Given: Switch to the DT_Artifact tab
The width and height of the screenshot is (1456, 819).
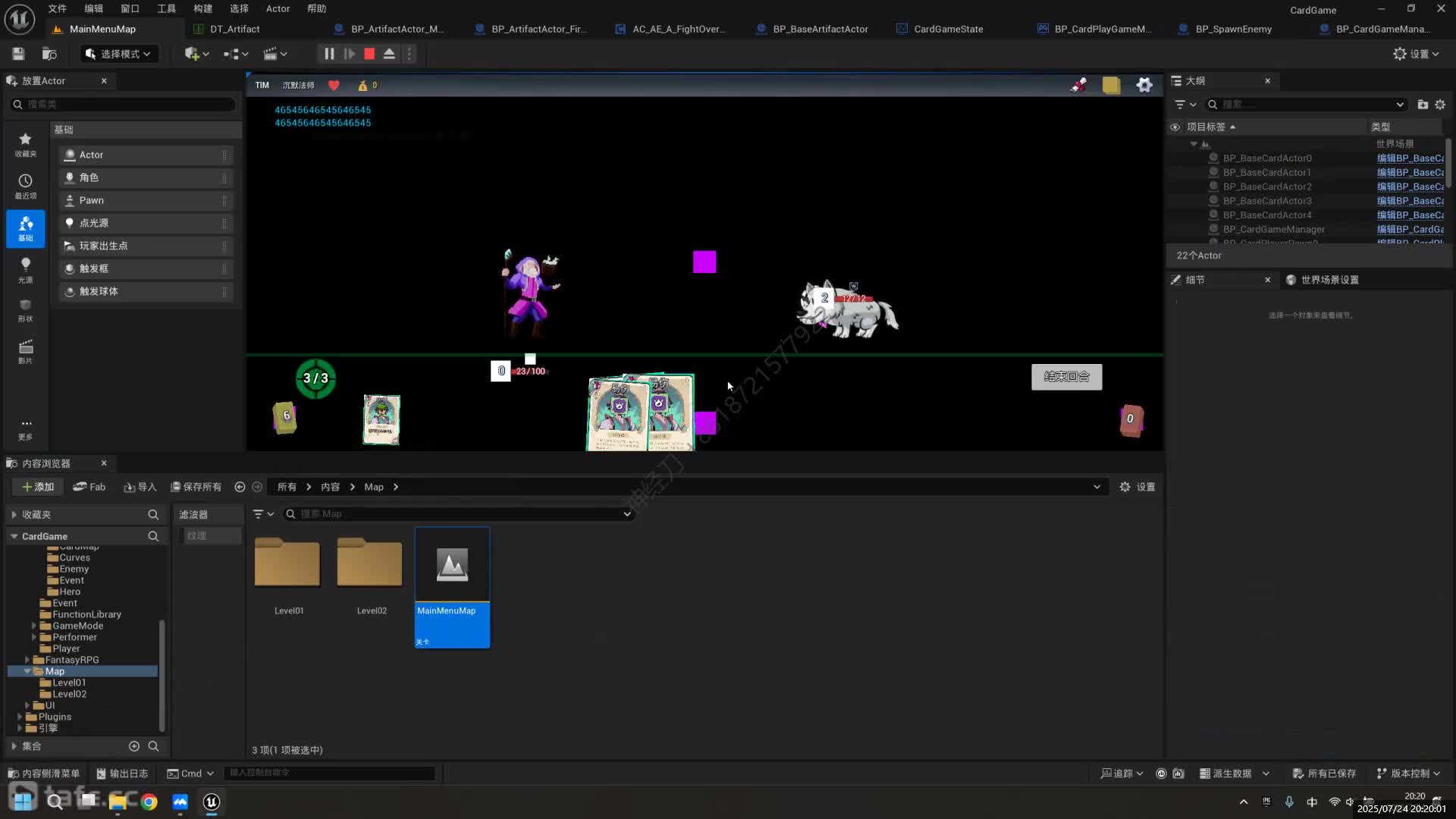Looking at the screenshot, I should tap(234, 29).
